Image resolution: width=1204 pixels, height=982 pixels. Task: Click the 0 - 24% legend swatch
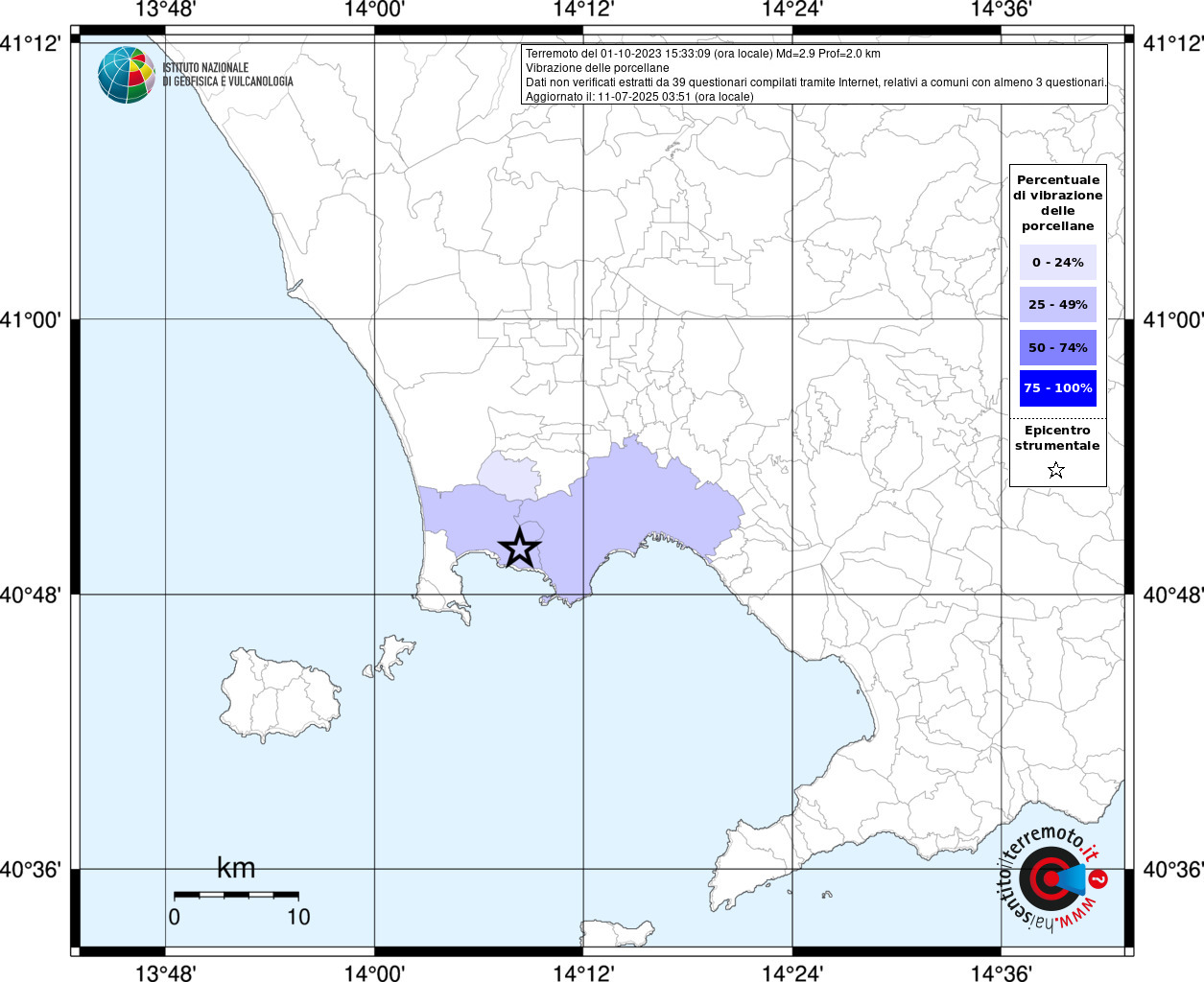(x=1057, y=262)
